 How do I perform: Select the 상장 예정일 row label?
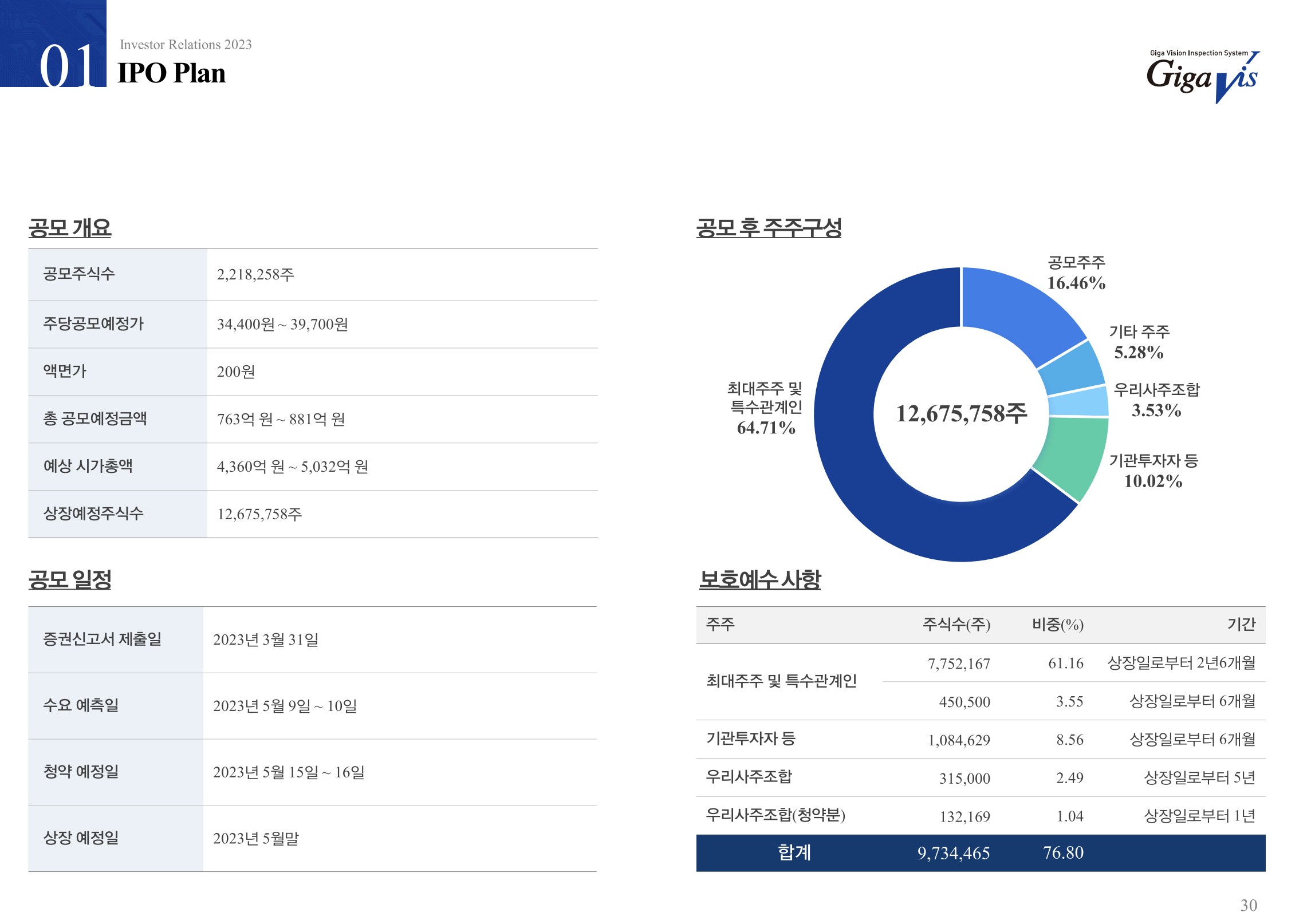click(x=81, y=838)
